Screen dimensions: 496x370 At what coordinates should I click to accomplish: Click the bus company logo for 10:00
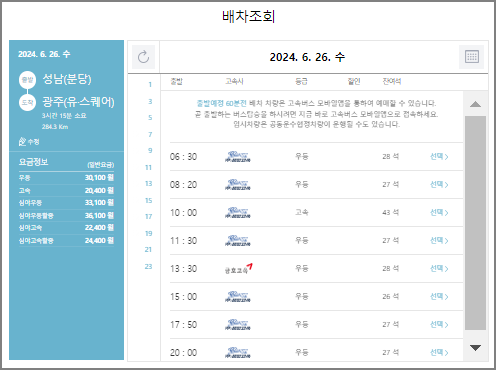[237, 213]
